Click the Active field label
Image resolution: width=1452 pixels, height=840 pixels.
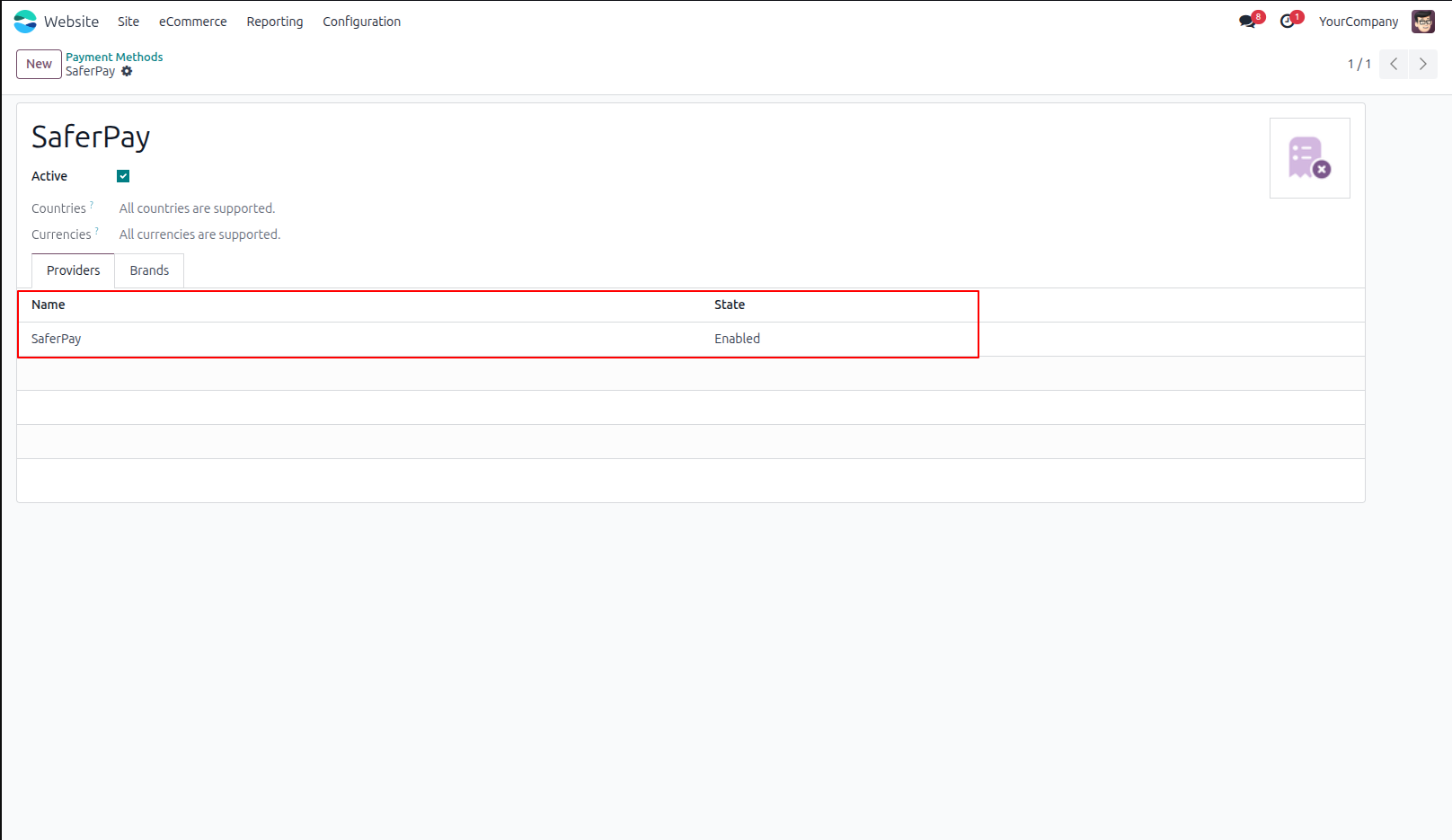point(49,176)
